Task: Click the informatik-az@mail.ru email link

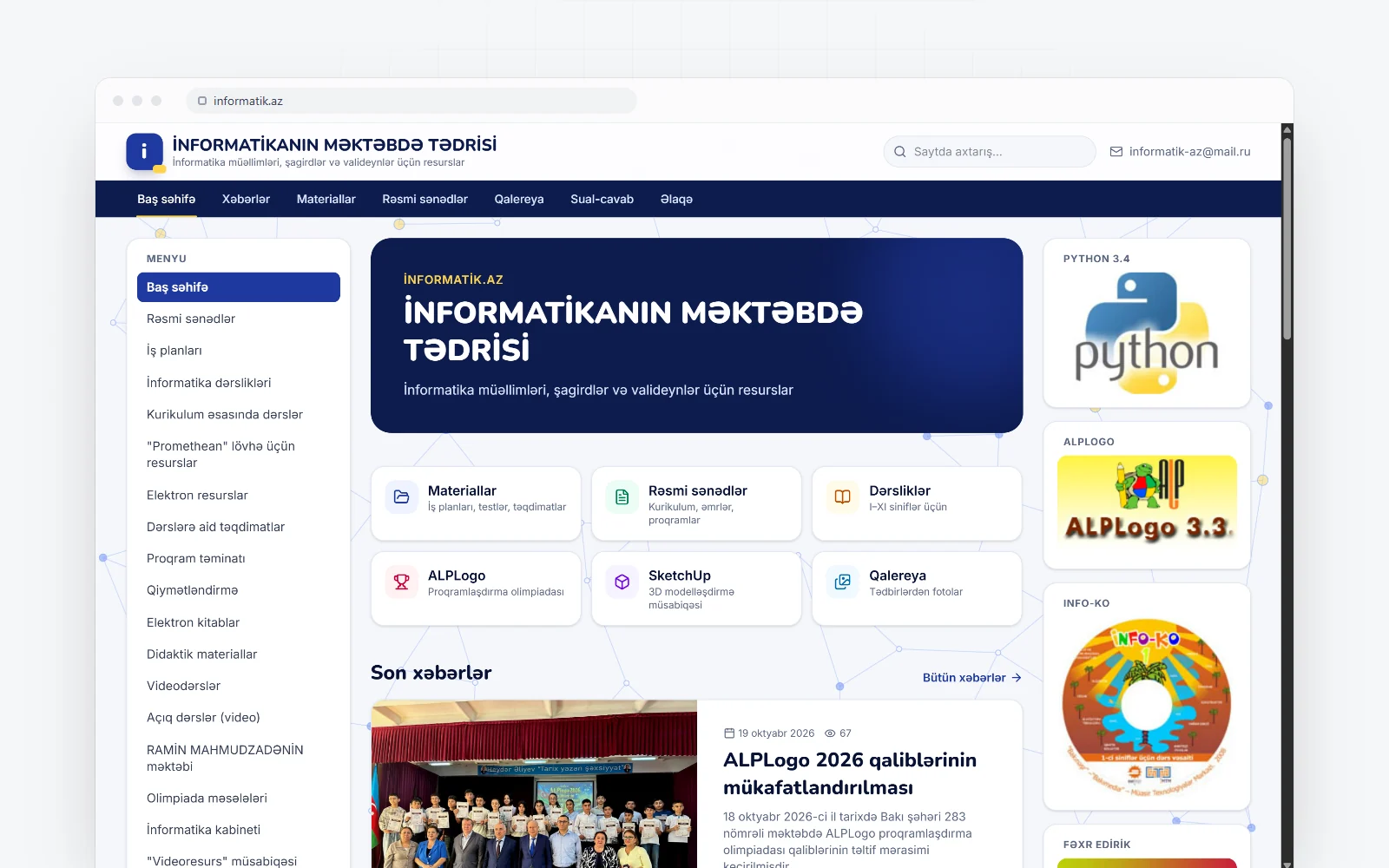Action: (x=1189, y=152)
